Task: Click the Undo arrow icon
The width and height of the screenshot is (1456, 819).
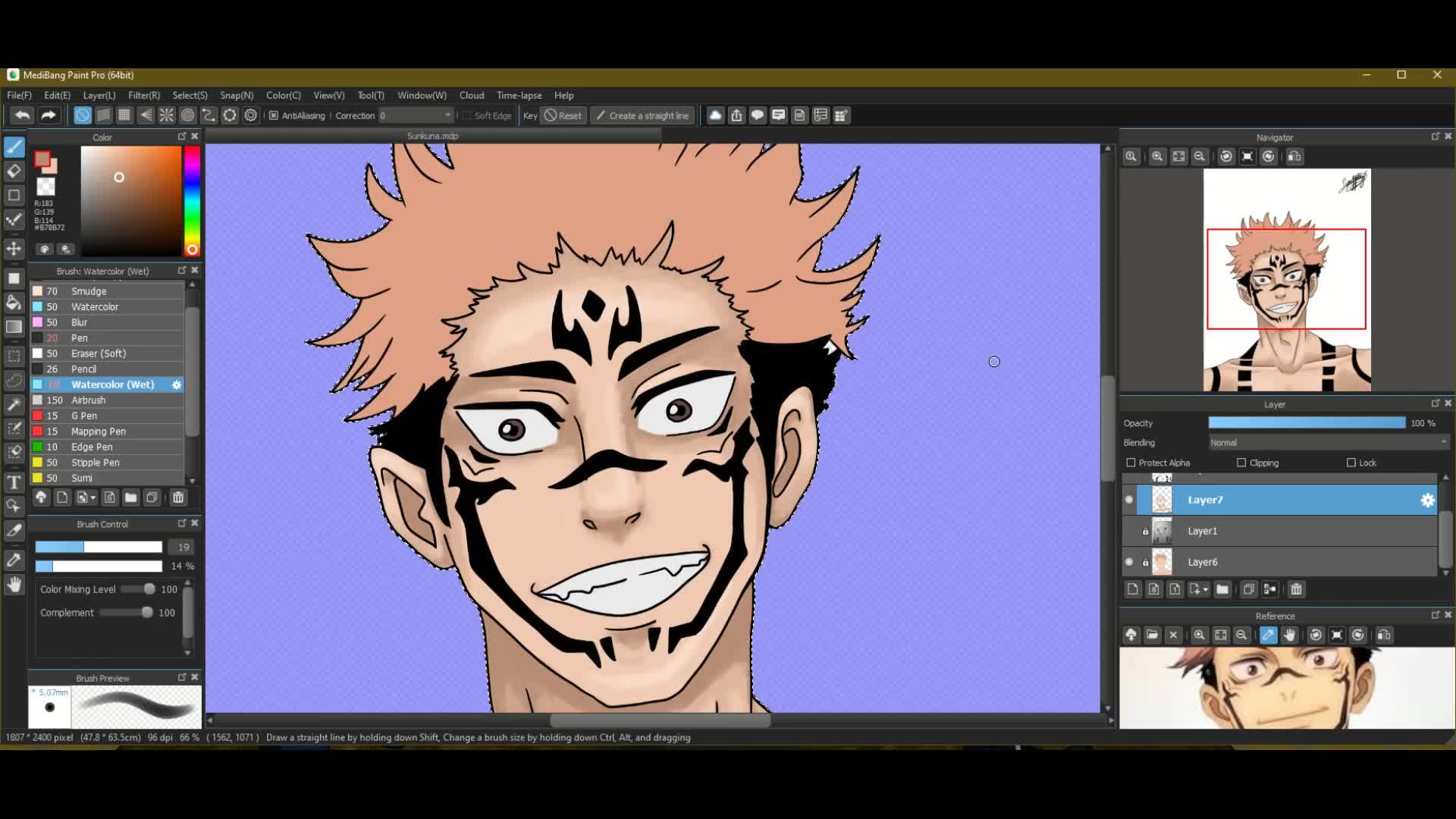Action: pos(22,115)
